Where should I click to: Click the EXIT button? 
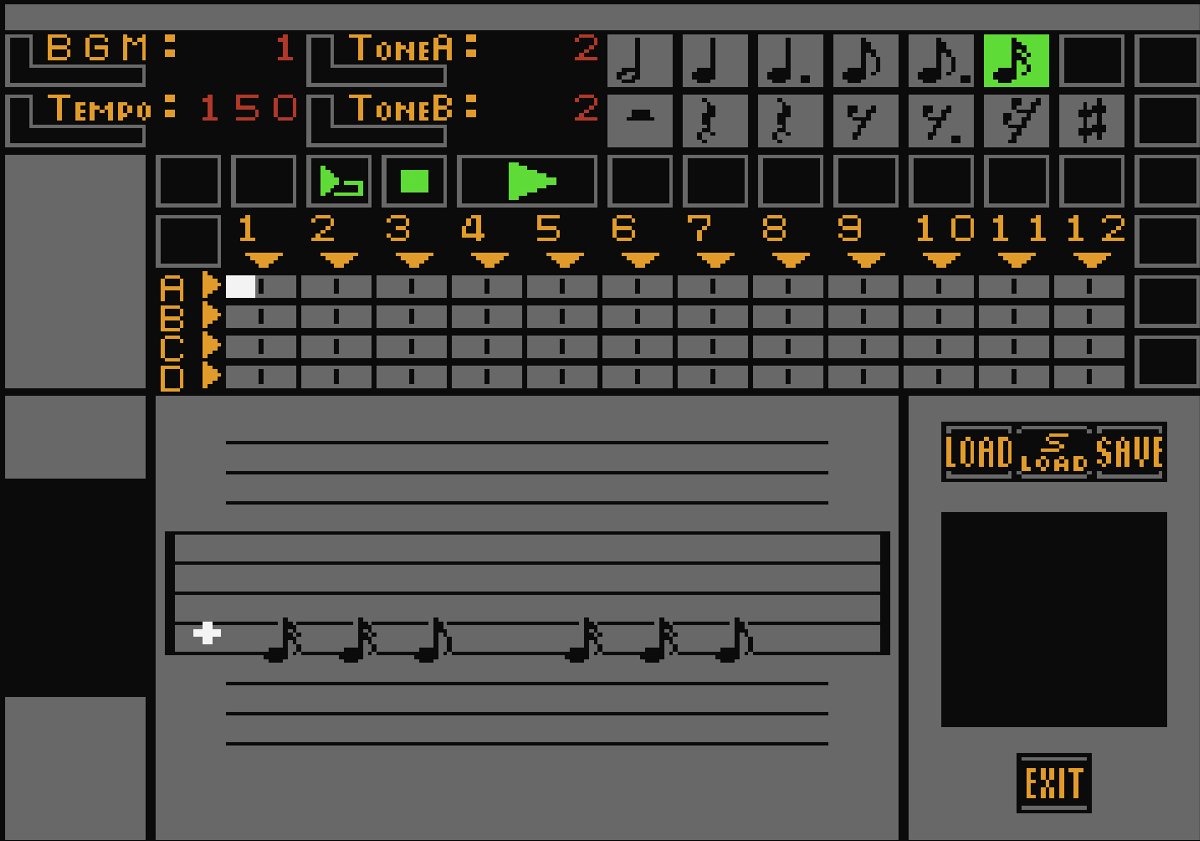[x=1054, y=783]
